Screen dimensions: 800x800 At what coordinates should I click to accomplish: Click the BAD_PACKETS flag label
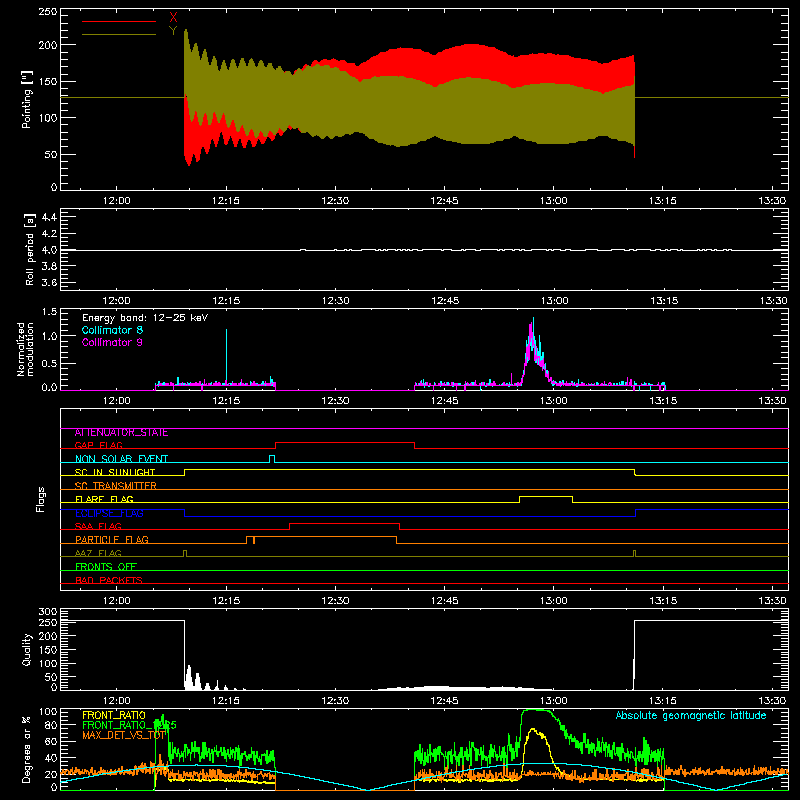pyautogui.click(x=109, y=580)
